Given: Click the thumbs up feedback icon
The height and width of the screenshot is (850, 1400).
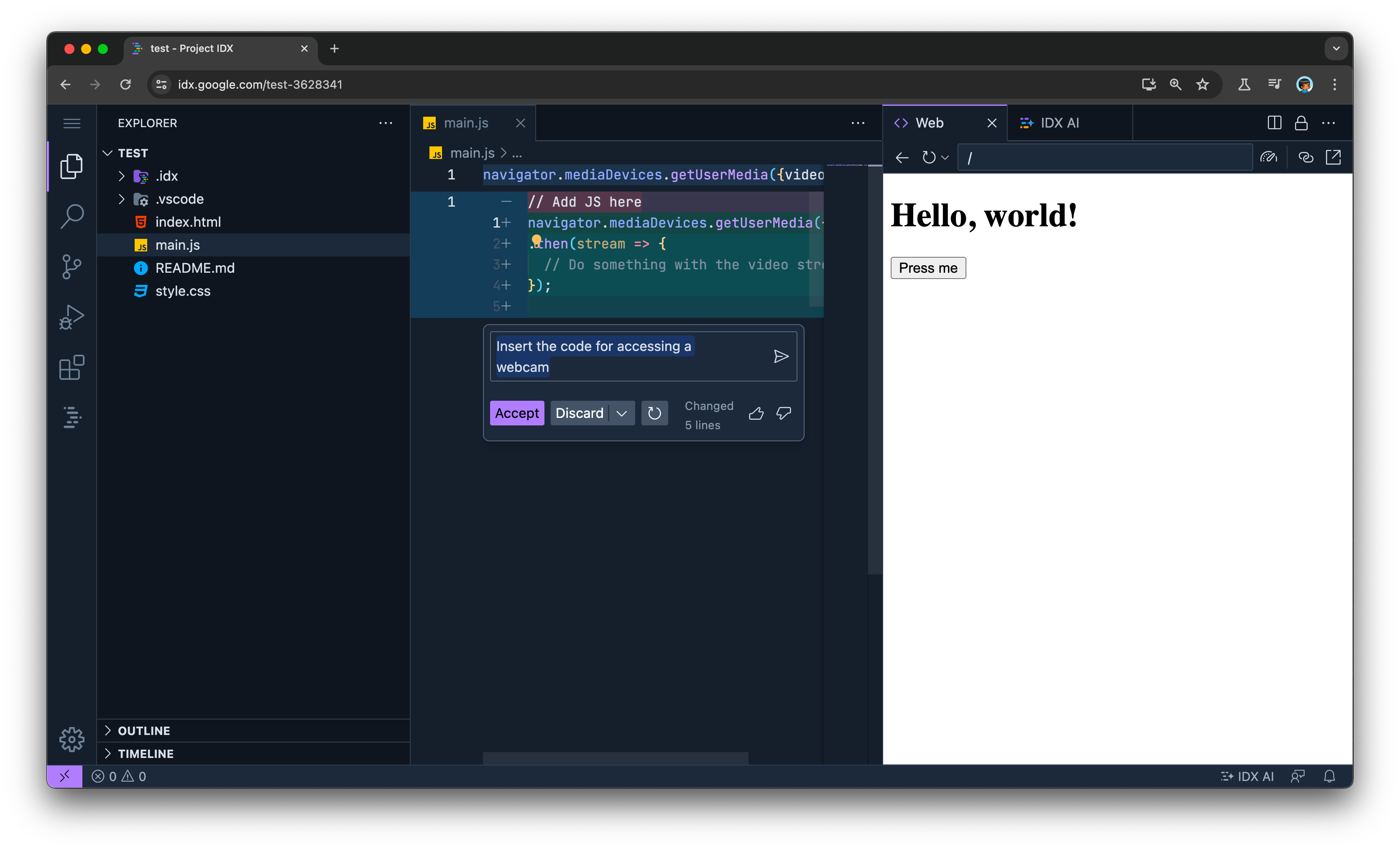Looking at the screenshot, I should pos(756,413).
